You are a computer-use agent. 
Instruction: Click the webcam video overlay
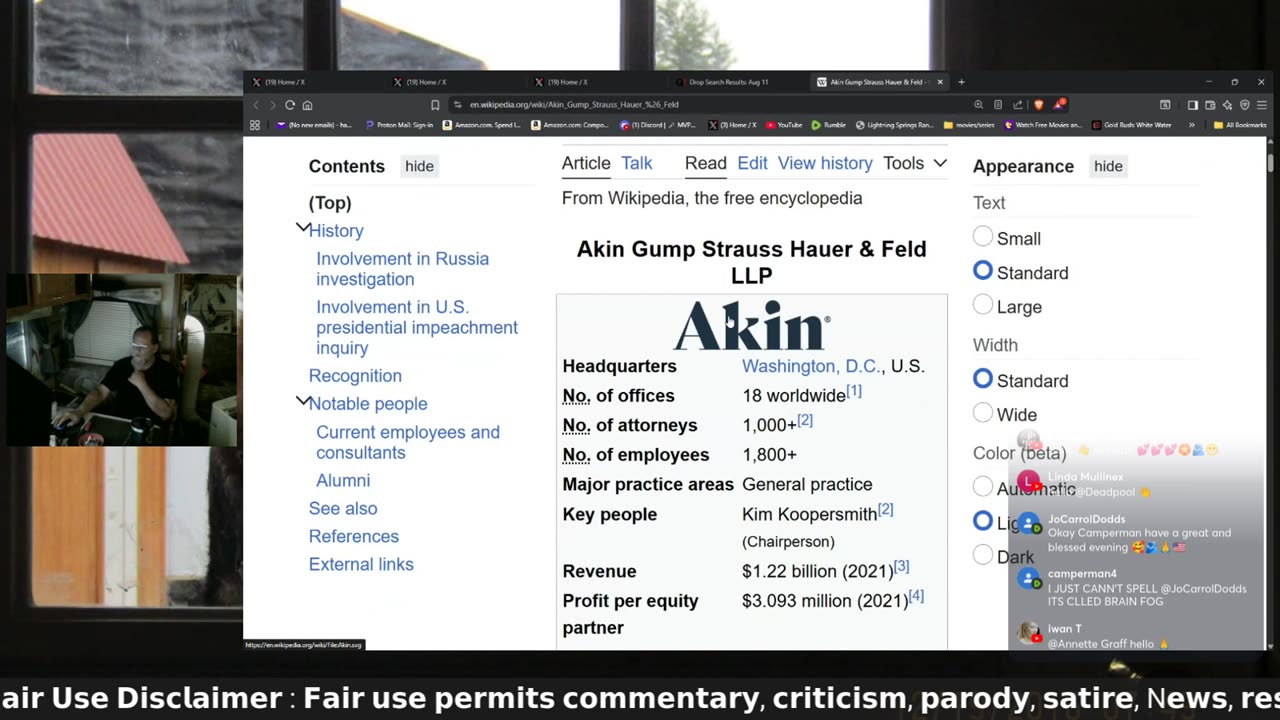tap(121, 360)
